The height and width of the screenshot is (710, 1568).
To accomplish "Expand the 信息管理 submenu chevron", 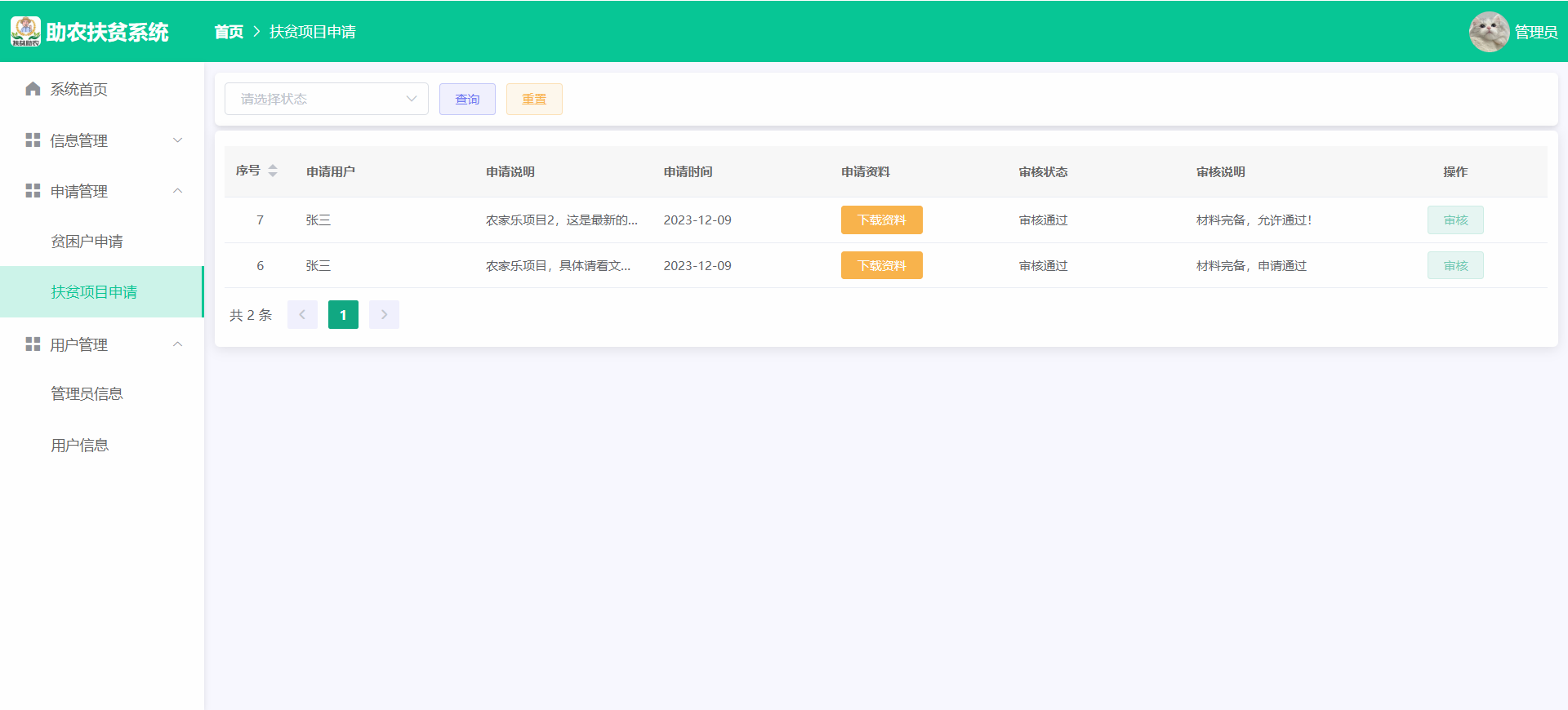I will (178, 140).
